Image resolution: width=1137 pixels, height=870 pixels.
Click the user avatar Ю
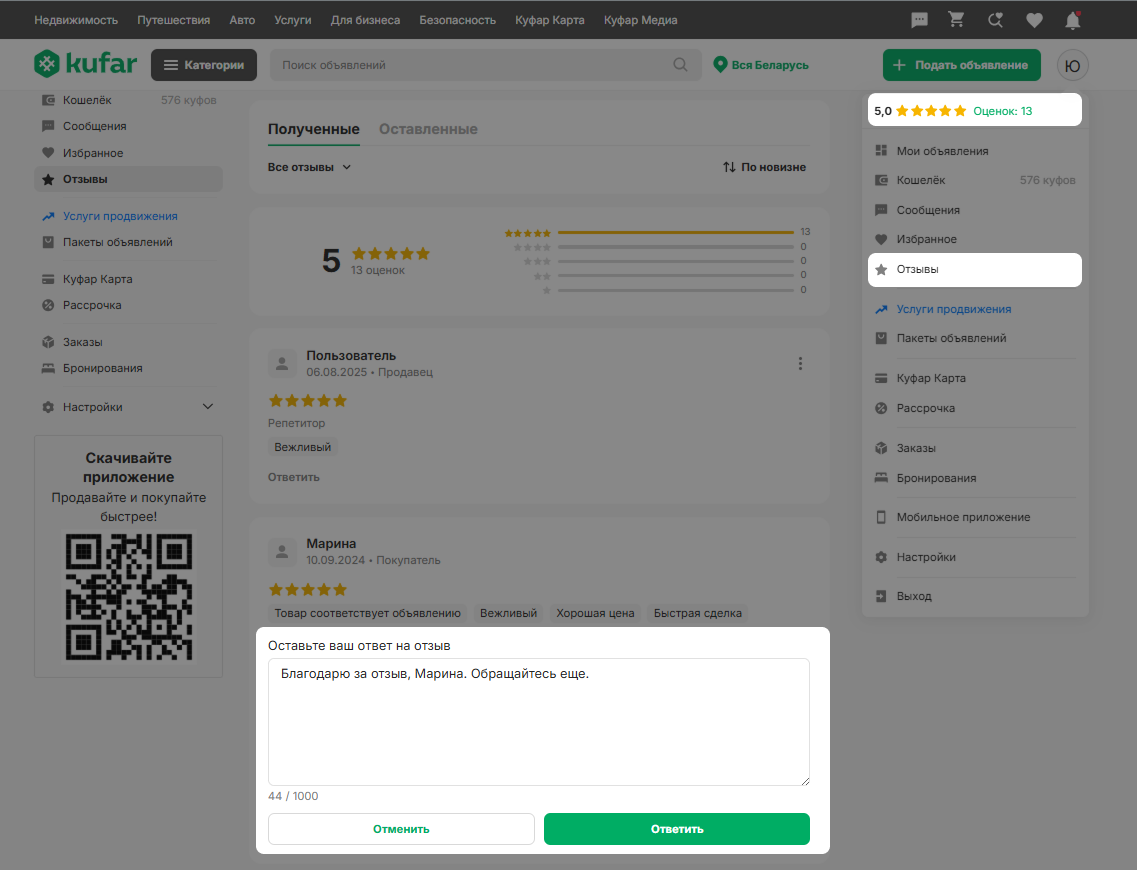[x=1072, y=65]
